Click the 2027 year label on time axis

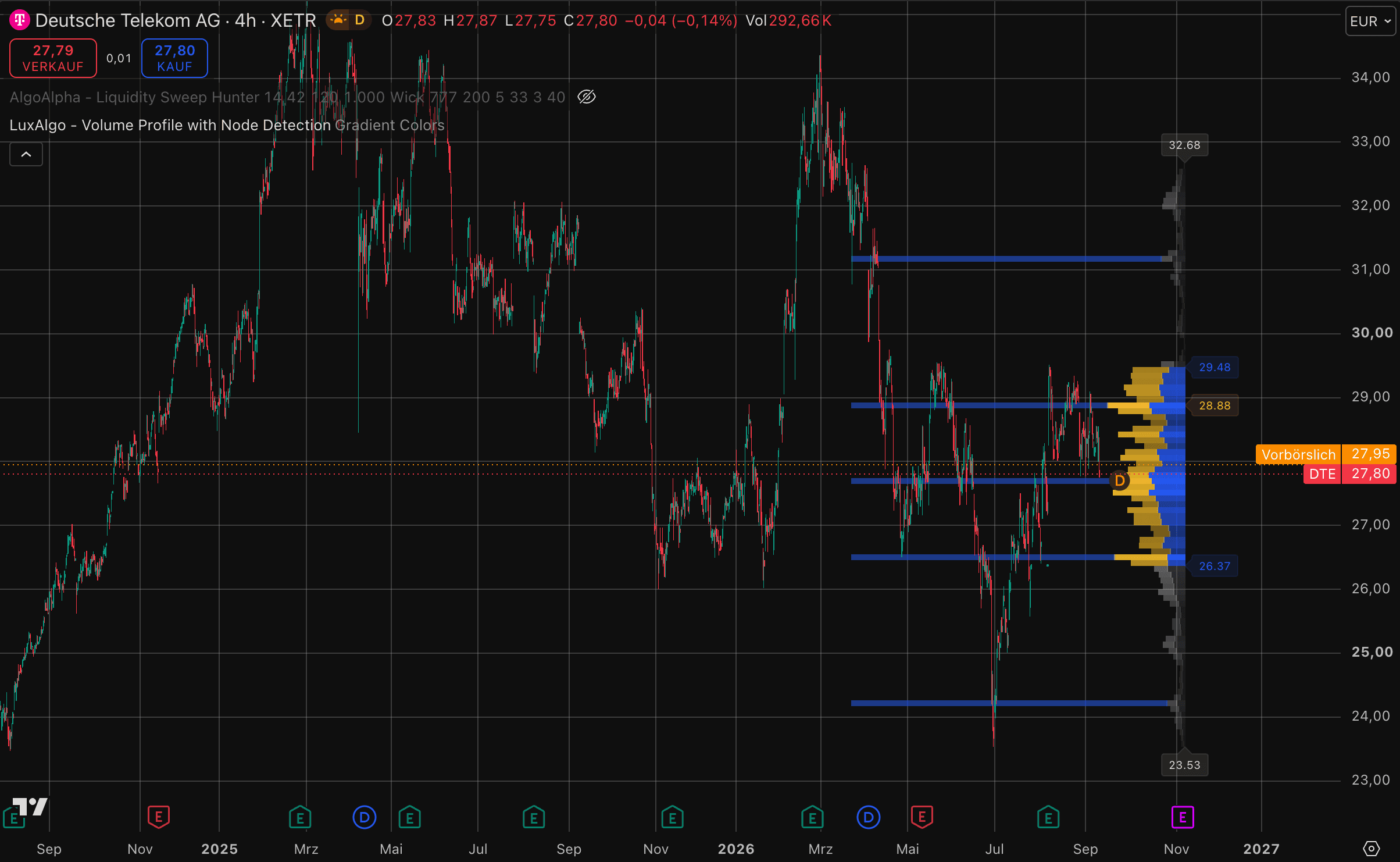click(x=1262, y=849)
